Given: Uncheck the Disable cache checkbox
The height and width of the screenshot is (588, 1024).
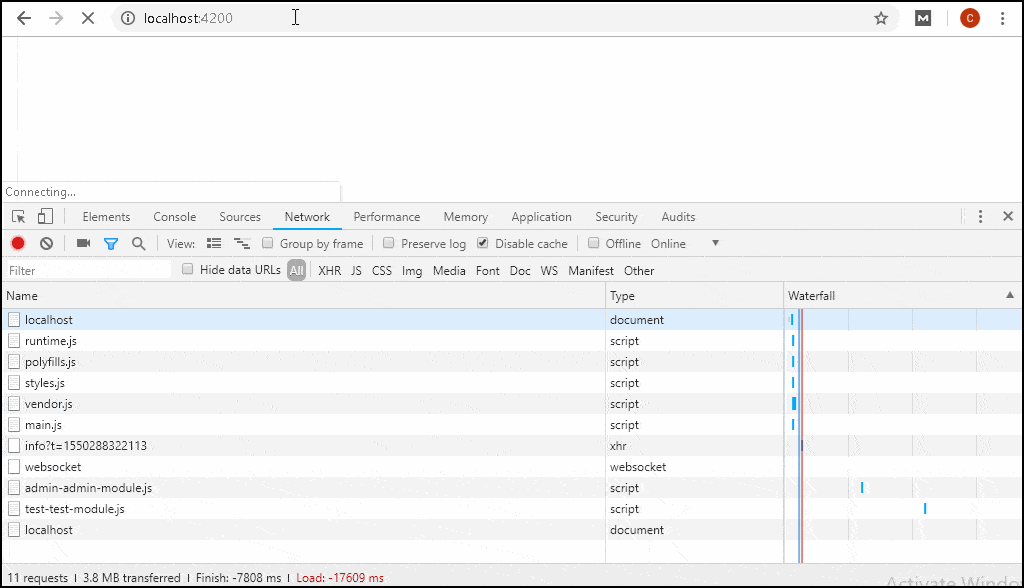Looking at the screenshot, I should [483, 243].
